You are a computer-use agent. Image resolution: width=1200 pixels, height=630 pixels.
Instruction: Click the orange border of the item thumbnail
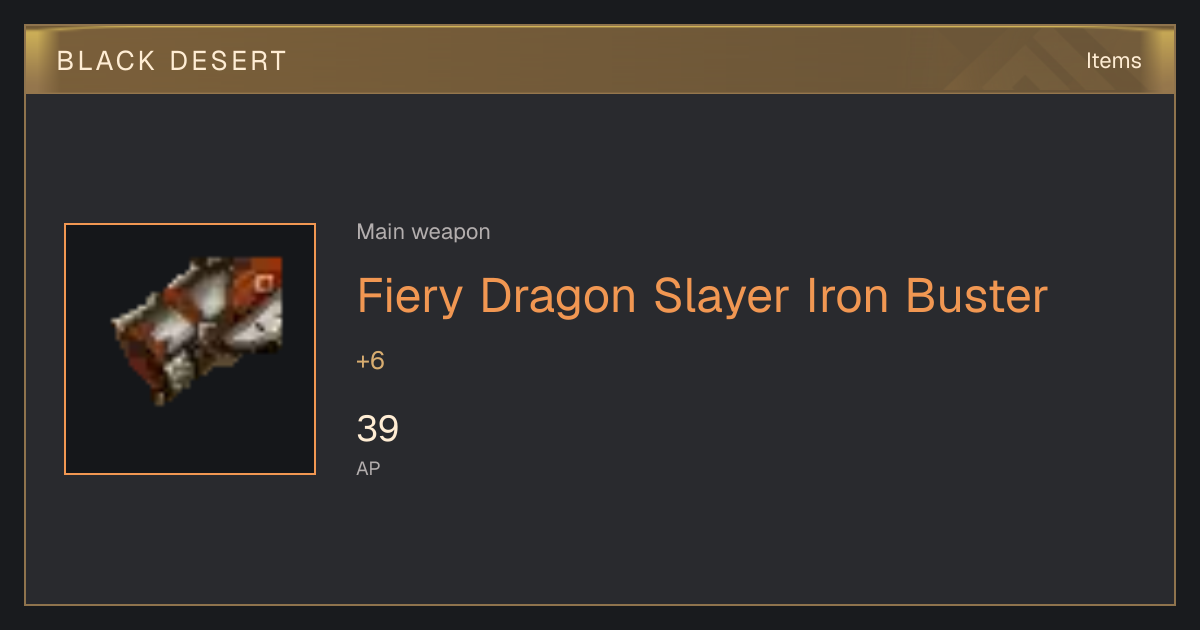(190, 224)
